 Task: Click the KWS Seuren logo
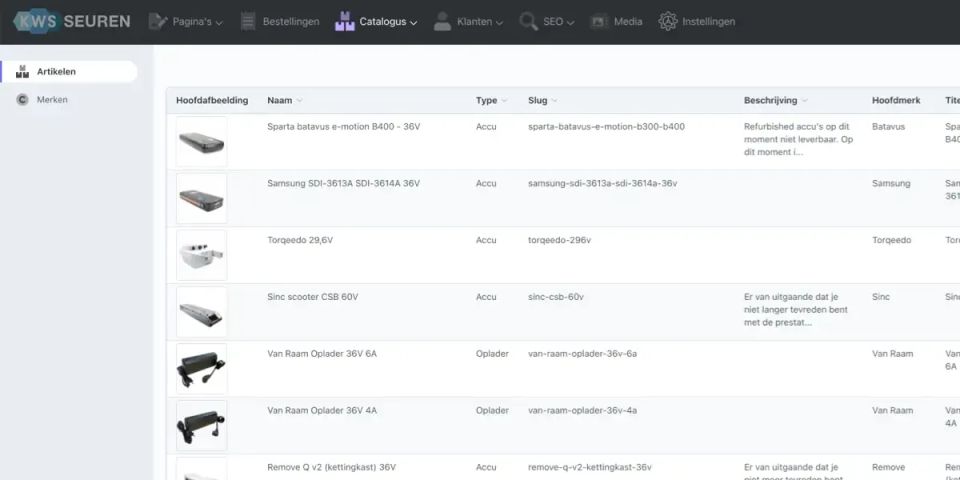72,21
